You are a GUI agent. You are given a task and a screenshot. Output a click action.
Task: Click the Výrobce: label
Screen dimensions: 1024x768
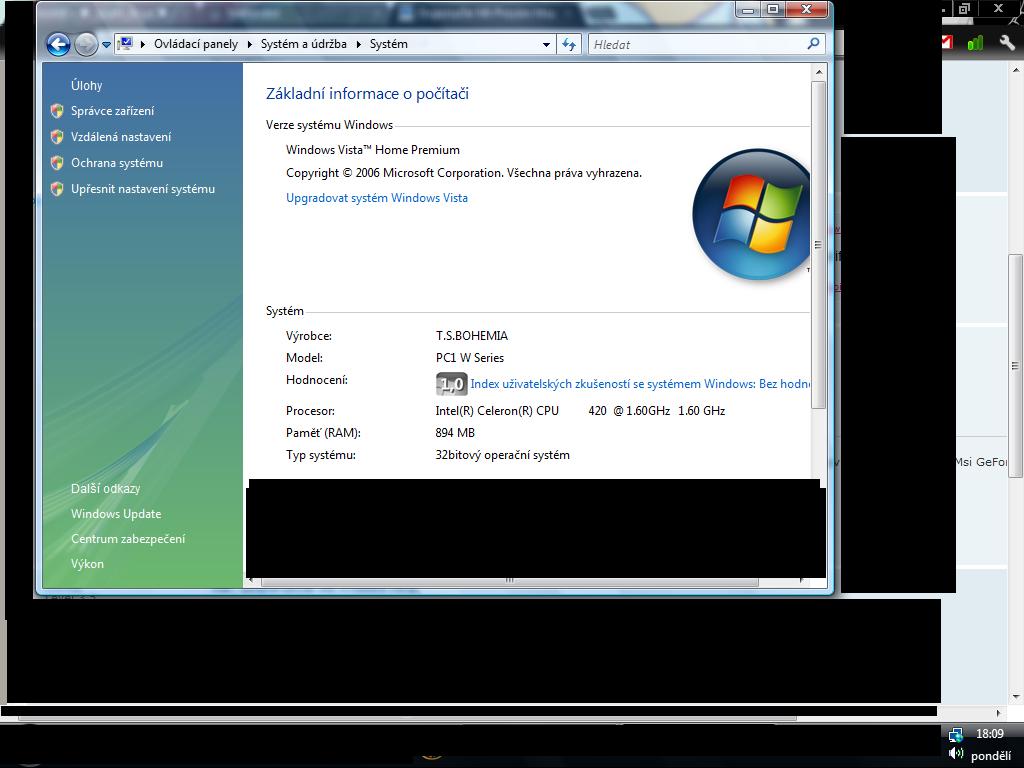309,336
